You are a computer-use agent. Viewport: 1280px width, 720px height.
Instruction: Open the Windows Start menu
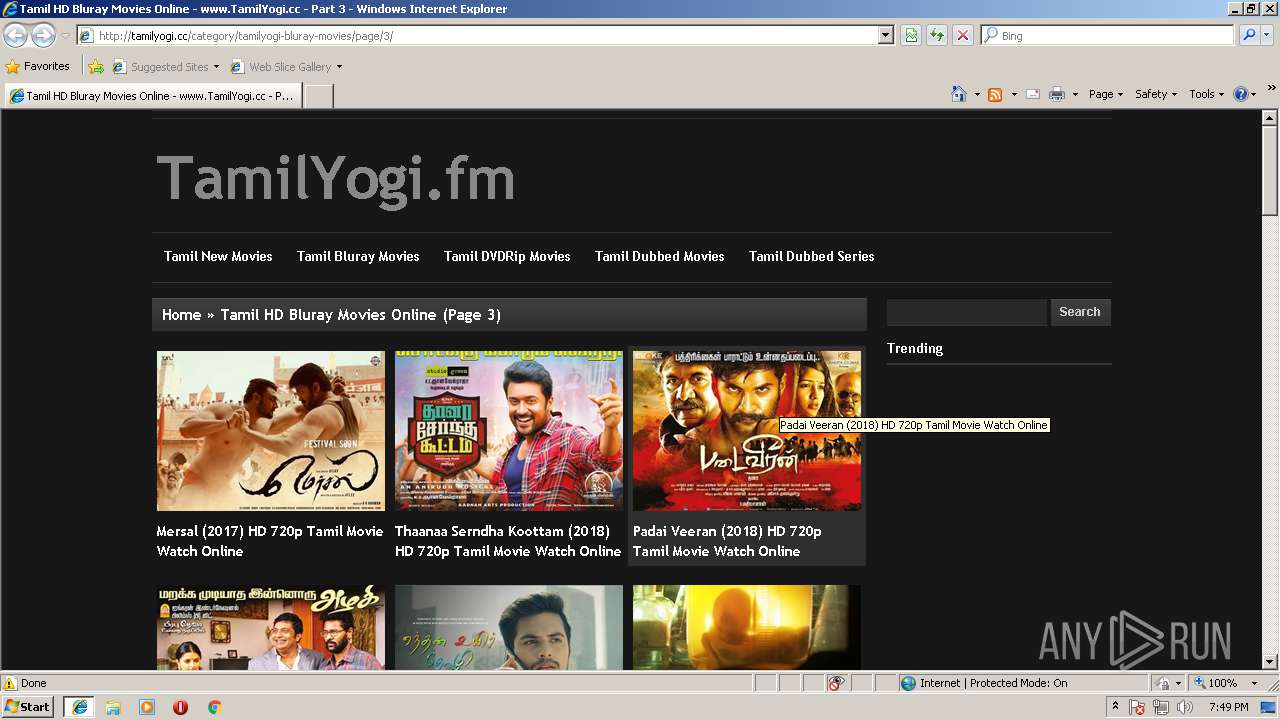click(x=28, y=707)
